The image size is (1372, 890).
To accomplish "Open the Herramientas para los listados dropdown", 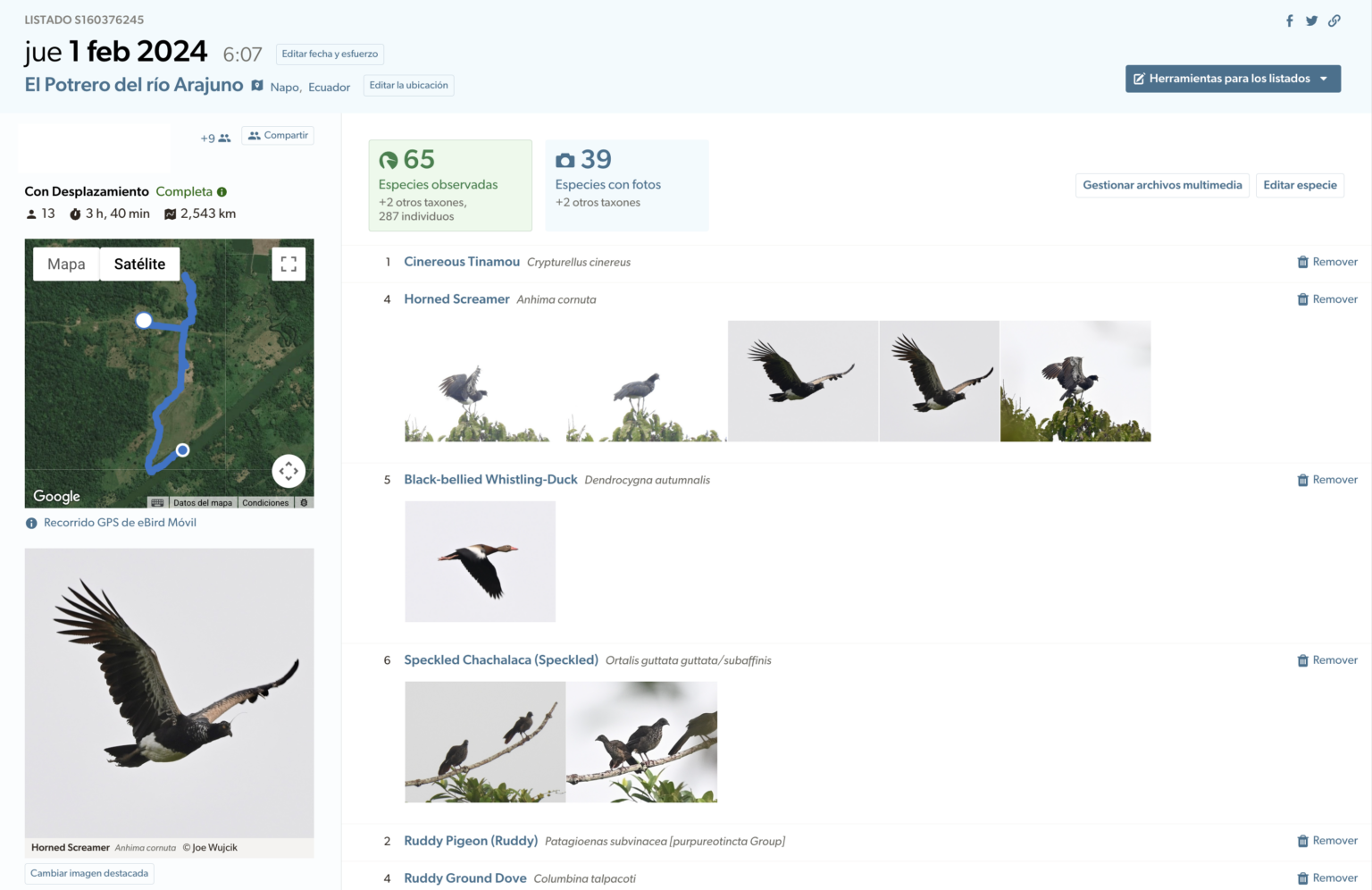I will coord(1233,79).
